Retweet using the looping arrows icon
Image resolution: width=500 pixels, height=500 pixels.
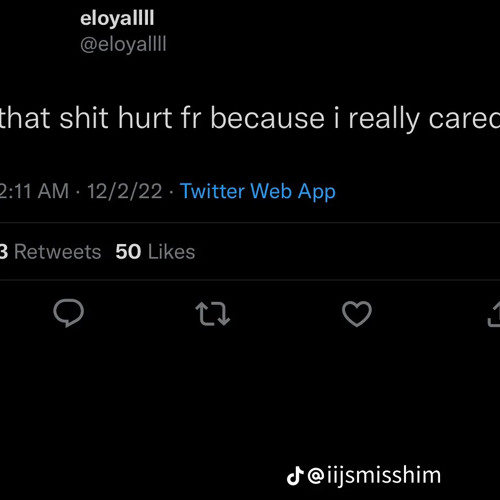pyautogui.click(x=213, y=313)
